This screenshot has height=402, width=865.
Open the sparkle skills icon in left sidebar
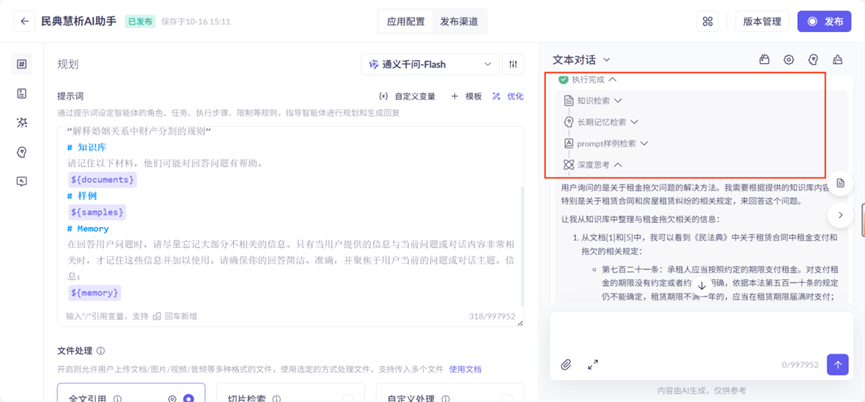(x=22, y=122)
